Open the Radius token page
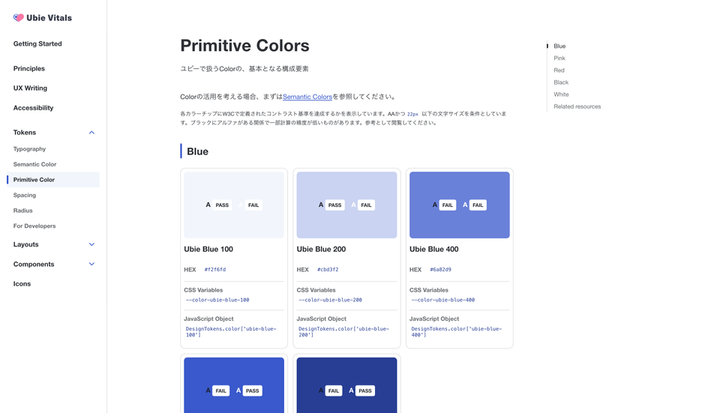Image resolution: width=720 pixels, height=413 pixels. 23,210
